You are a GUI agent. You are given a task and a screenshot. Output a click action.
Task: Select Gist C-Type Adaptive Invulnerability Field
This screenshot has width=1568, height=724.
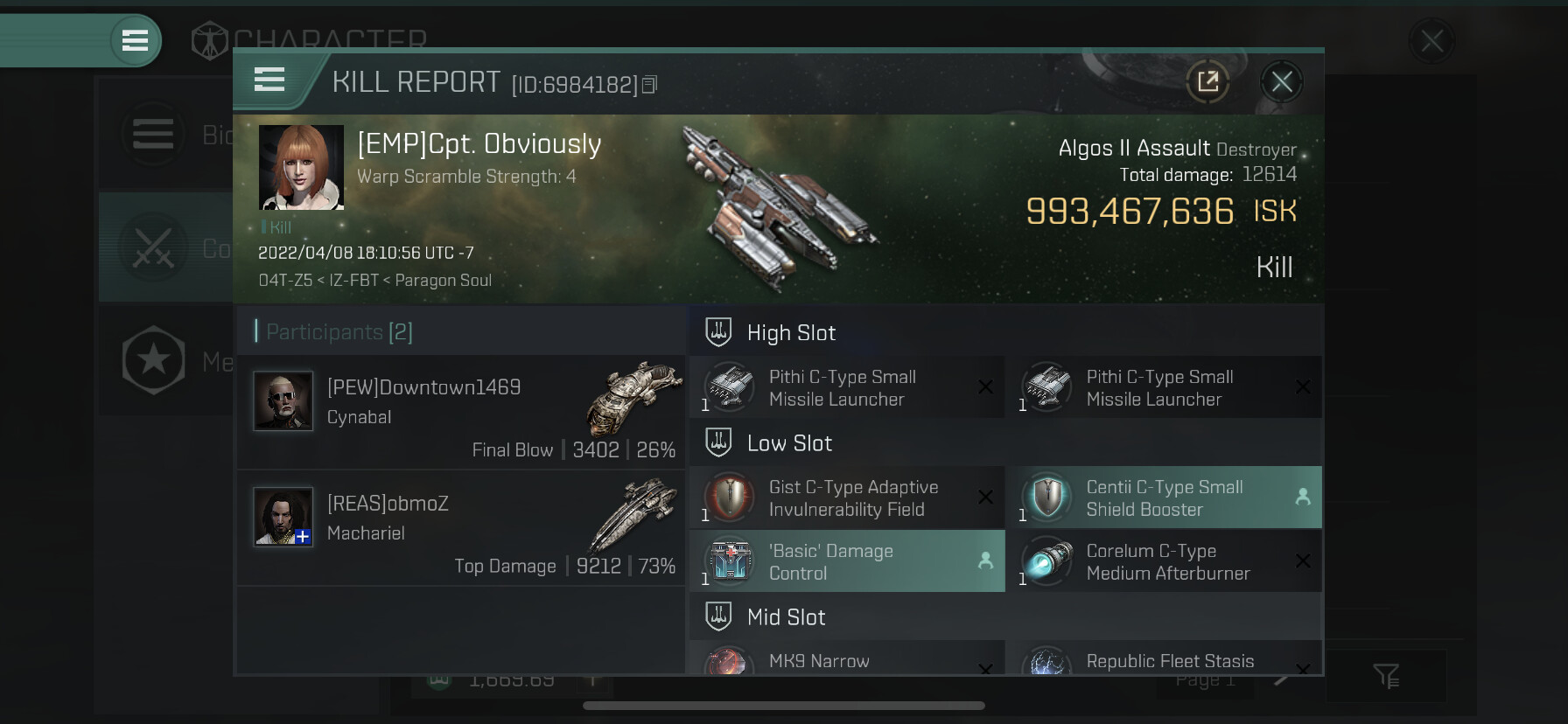(847, 498)
